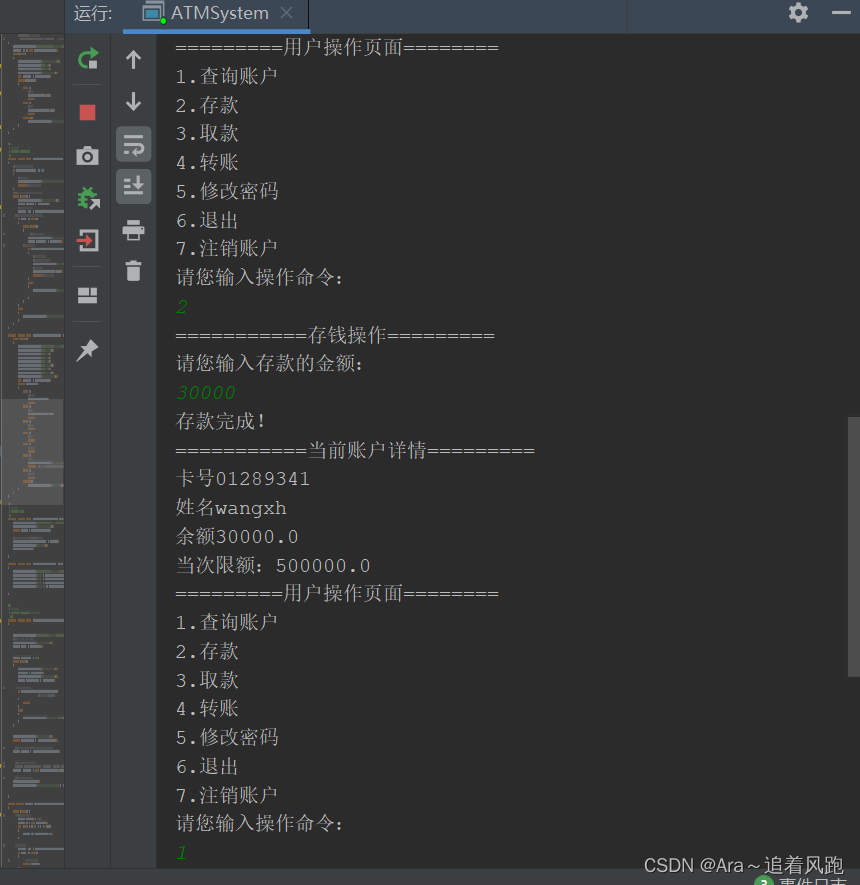
Task: Jump down the stack trace with the down arrow
Action: [x=133, y=102]
